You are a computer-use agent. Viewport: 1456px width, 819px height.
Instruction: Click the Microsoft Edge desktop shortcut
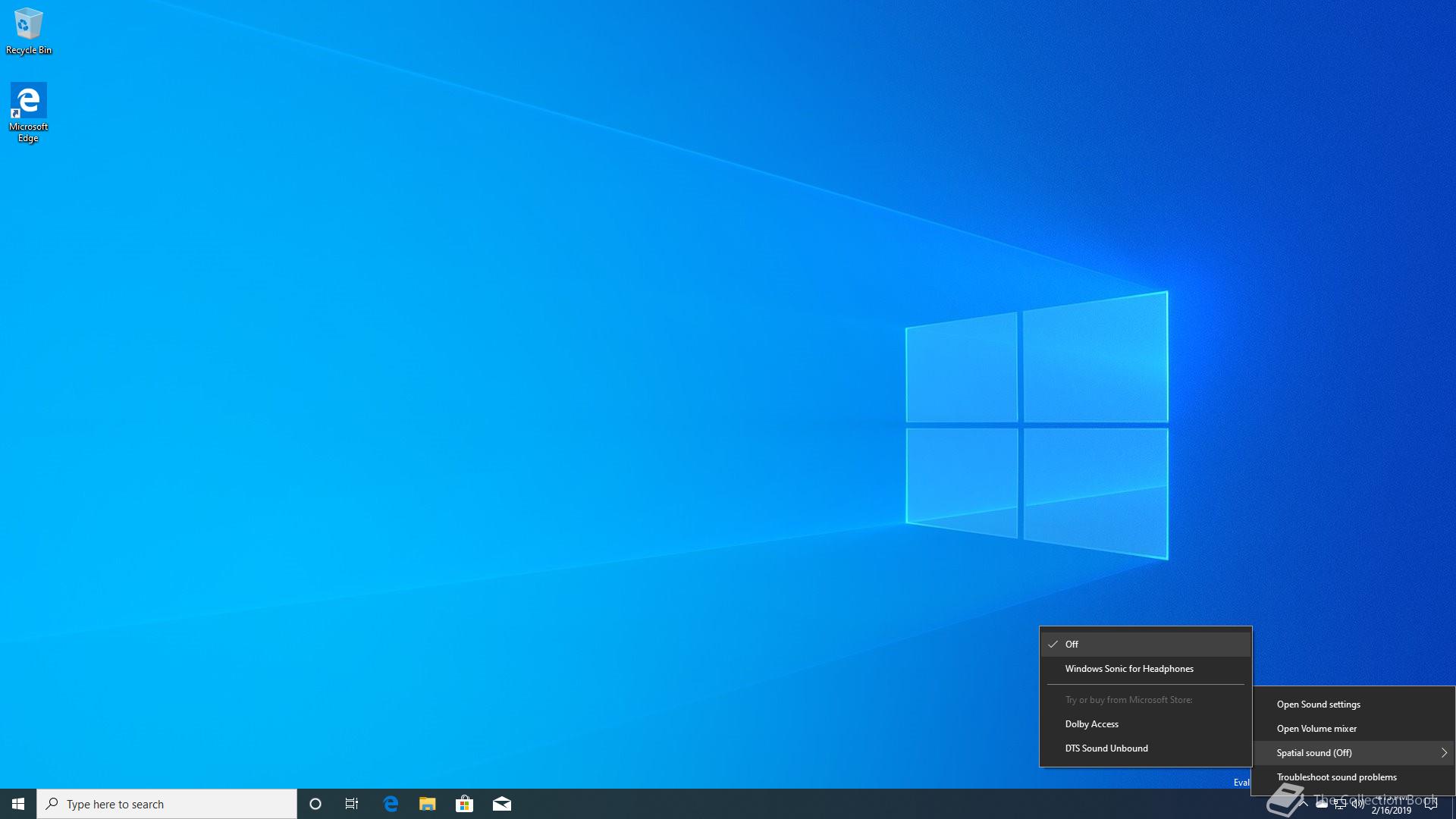[28, 111]
